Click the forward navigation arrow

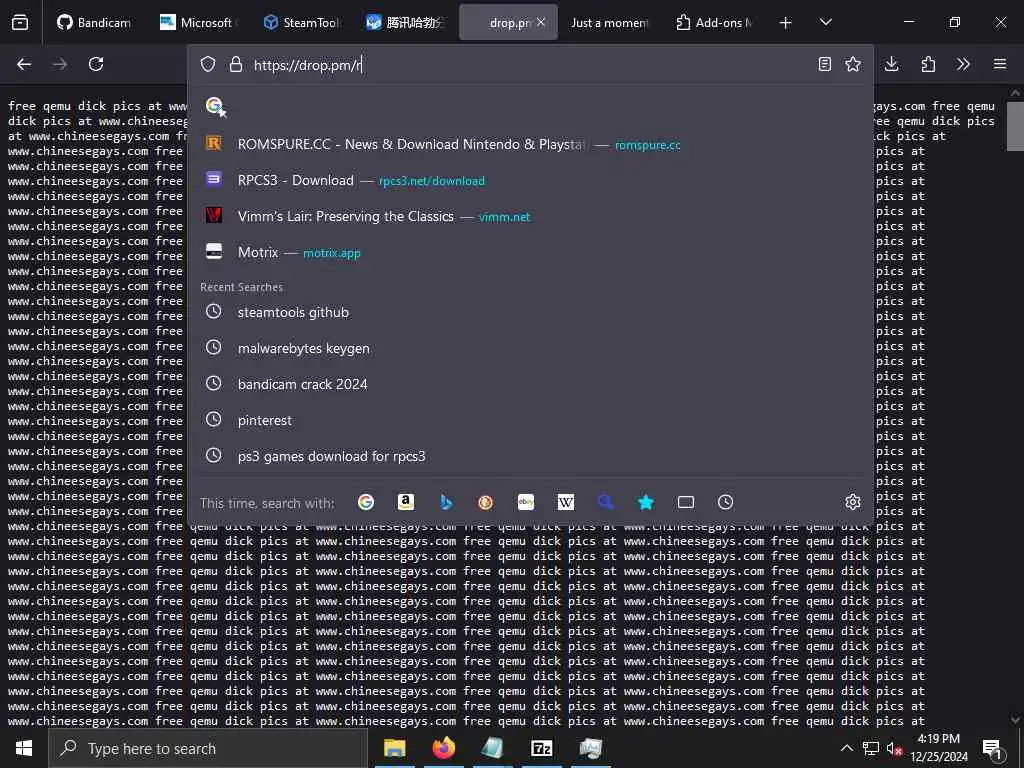60,64
